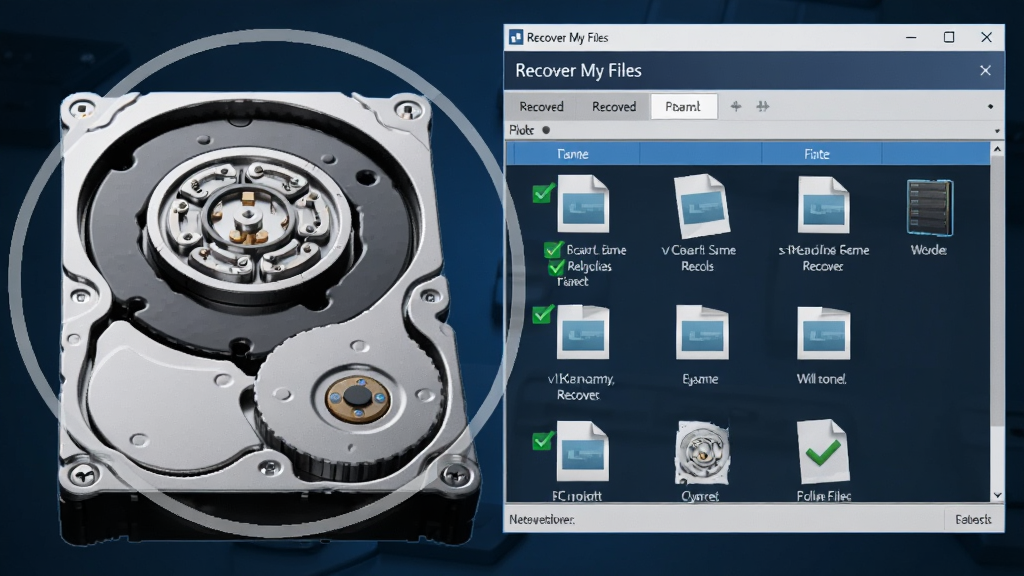Screen dimensions: 1024x576
Task: Toggle the 'Board. Eme' checkbox
Action: coord(552,249)
